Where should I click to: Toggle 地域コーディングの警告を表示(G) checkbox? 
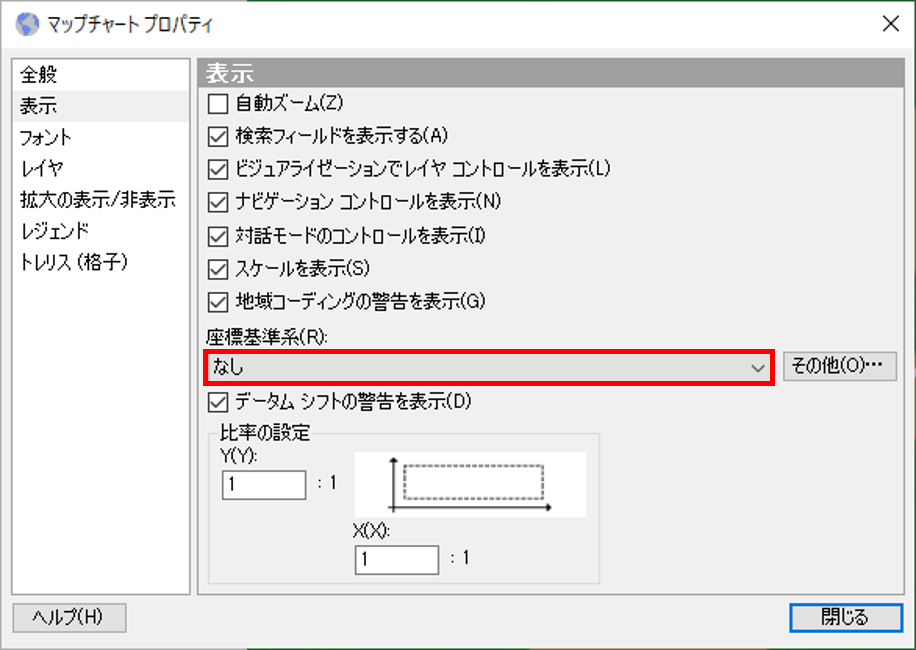tap(218, 302)
